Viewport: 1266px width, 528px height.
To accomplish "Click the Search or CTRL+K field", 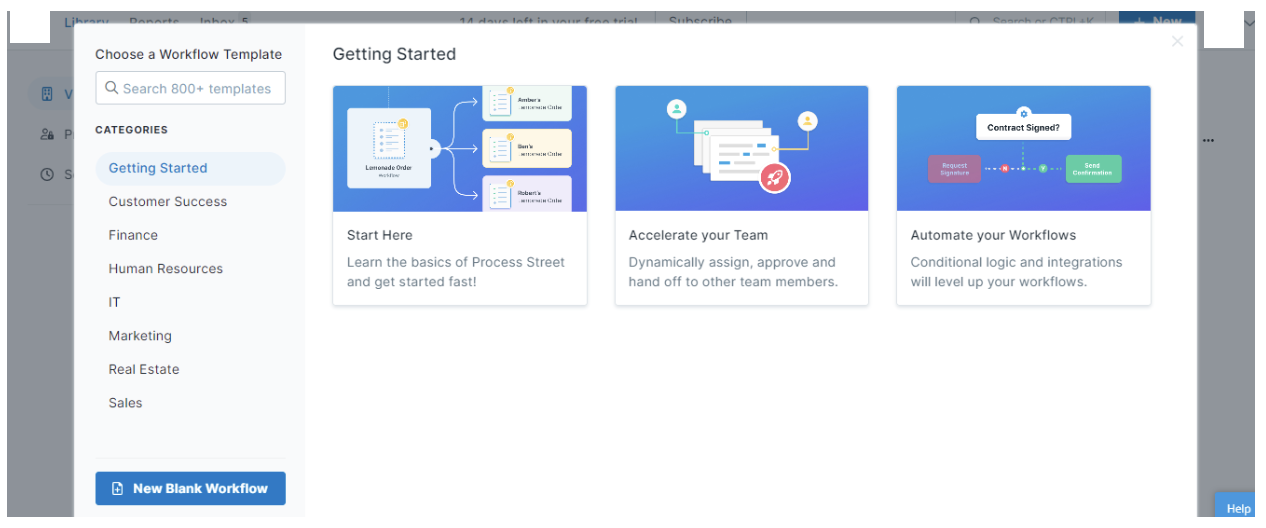I will [1036, 20].
